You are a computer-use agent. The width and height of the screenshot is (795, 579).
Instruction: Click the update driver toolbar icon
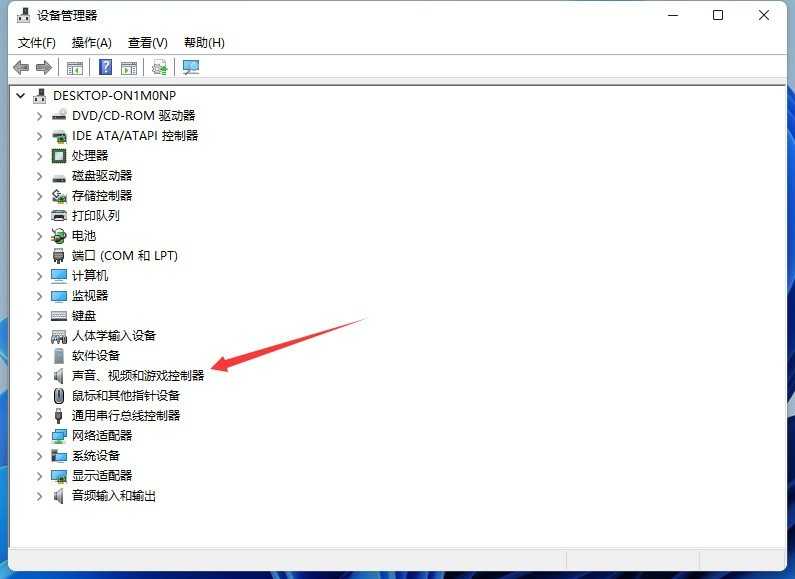160,67
